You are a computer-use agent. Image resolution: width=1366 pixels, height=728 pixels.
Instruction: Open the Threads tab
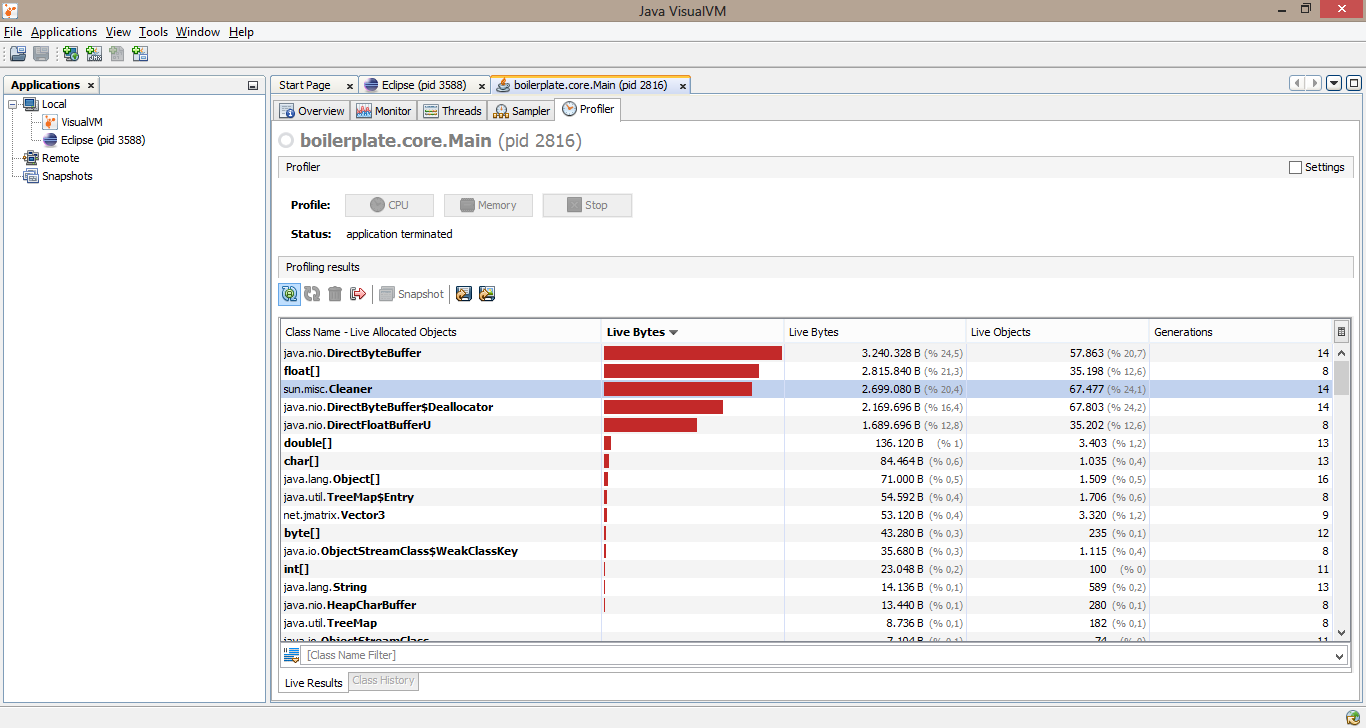[452, 111]
